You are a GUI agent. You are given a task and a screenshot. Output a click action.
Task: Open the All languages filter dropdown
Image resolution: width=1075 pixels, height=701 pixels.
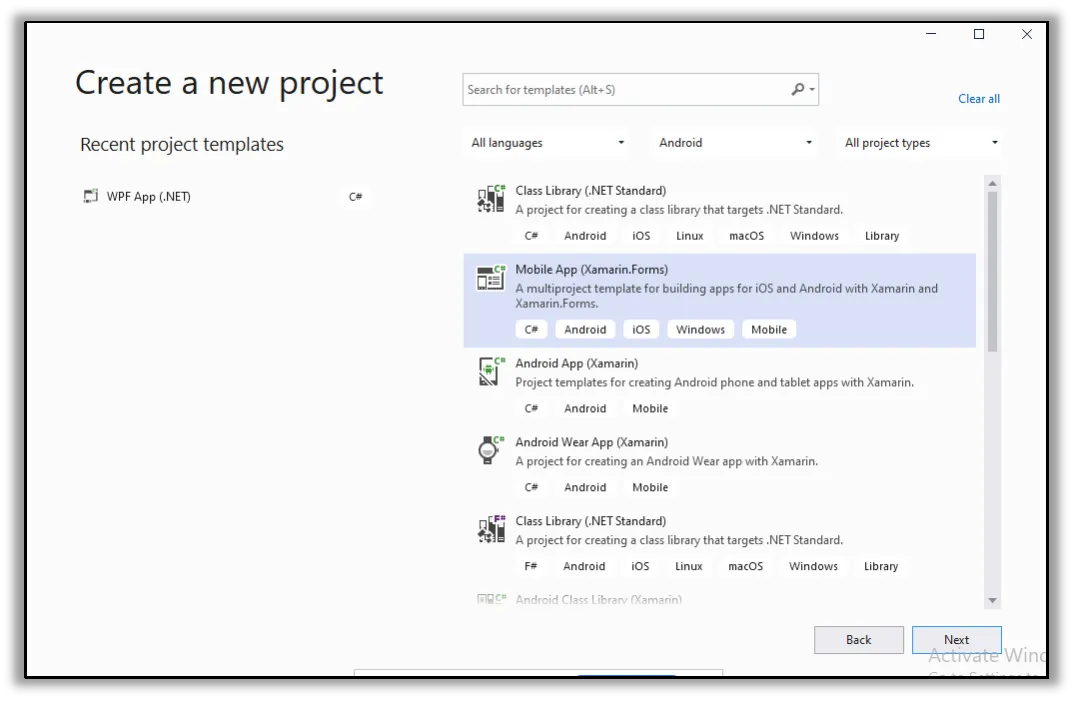click(547, 143)
